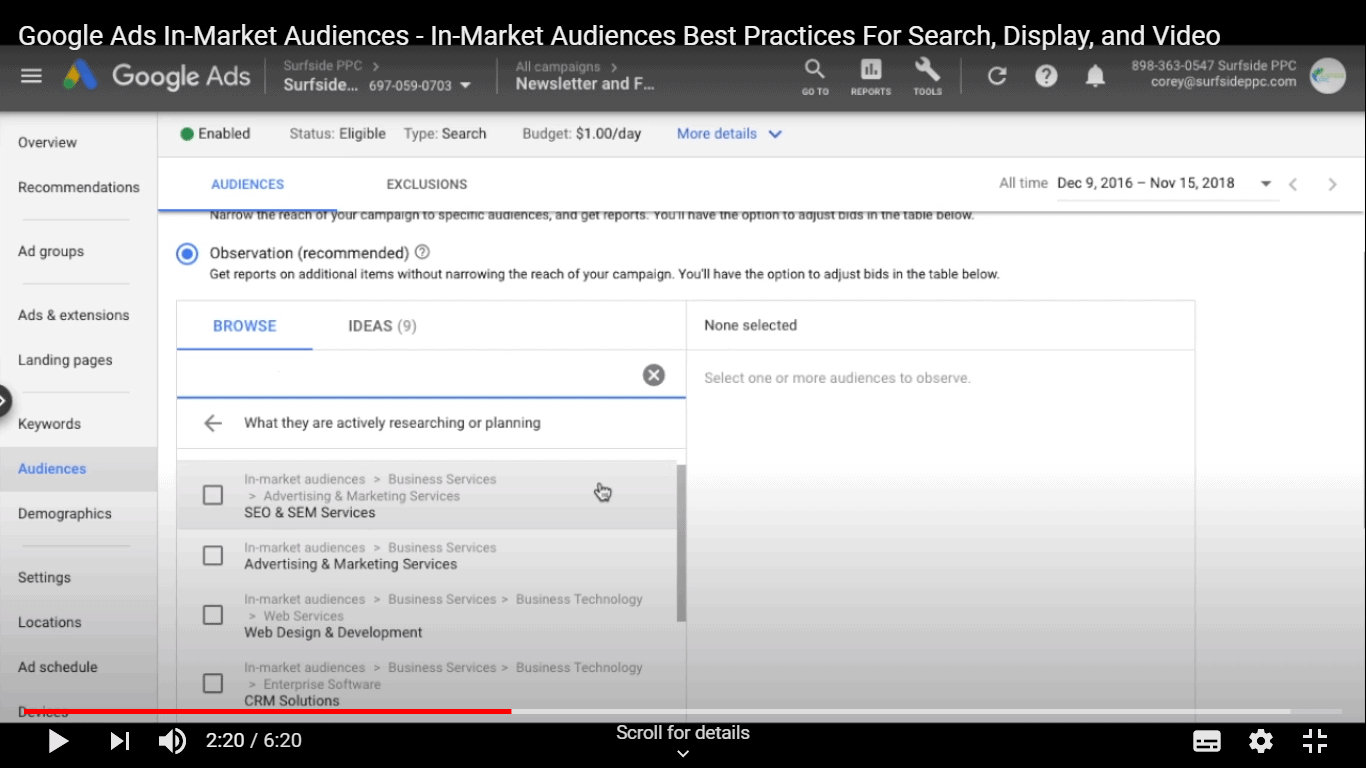This screenshot has height=768, width=1366.
Task: Toggle video subtitles
Action: [1207, 741]
